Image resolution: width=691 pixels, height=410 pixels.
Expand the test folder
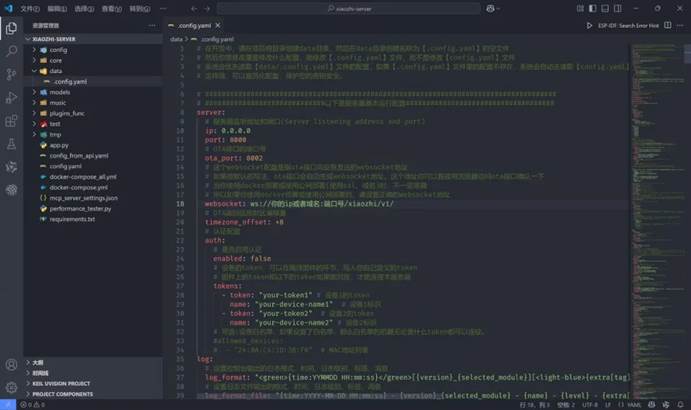point(93,124)
